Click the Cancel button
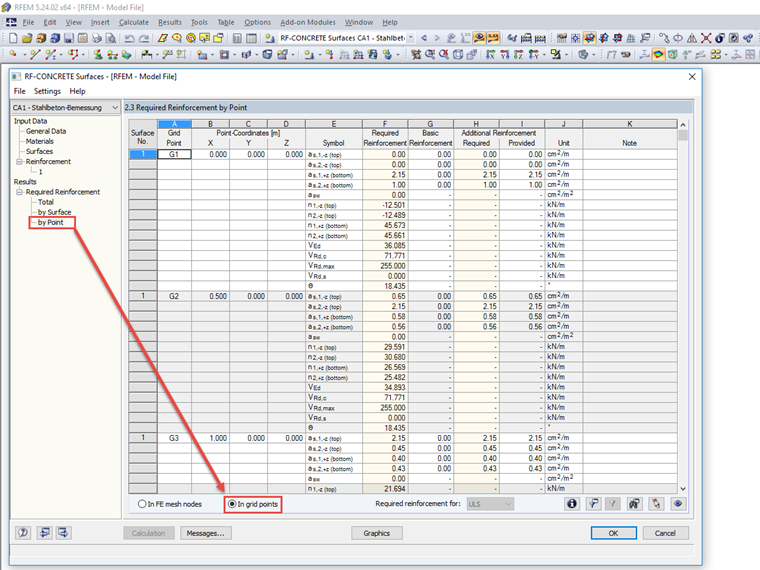 coord(665,533)
